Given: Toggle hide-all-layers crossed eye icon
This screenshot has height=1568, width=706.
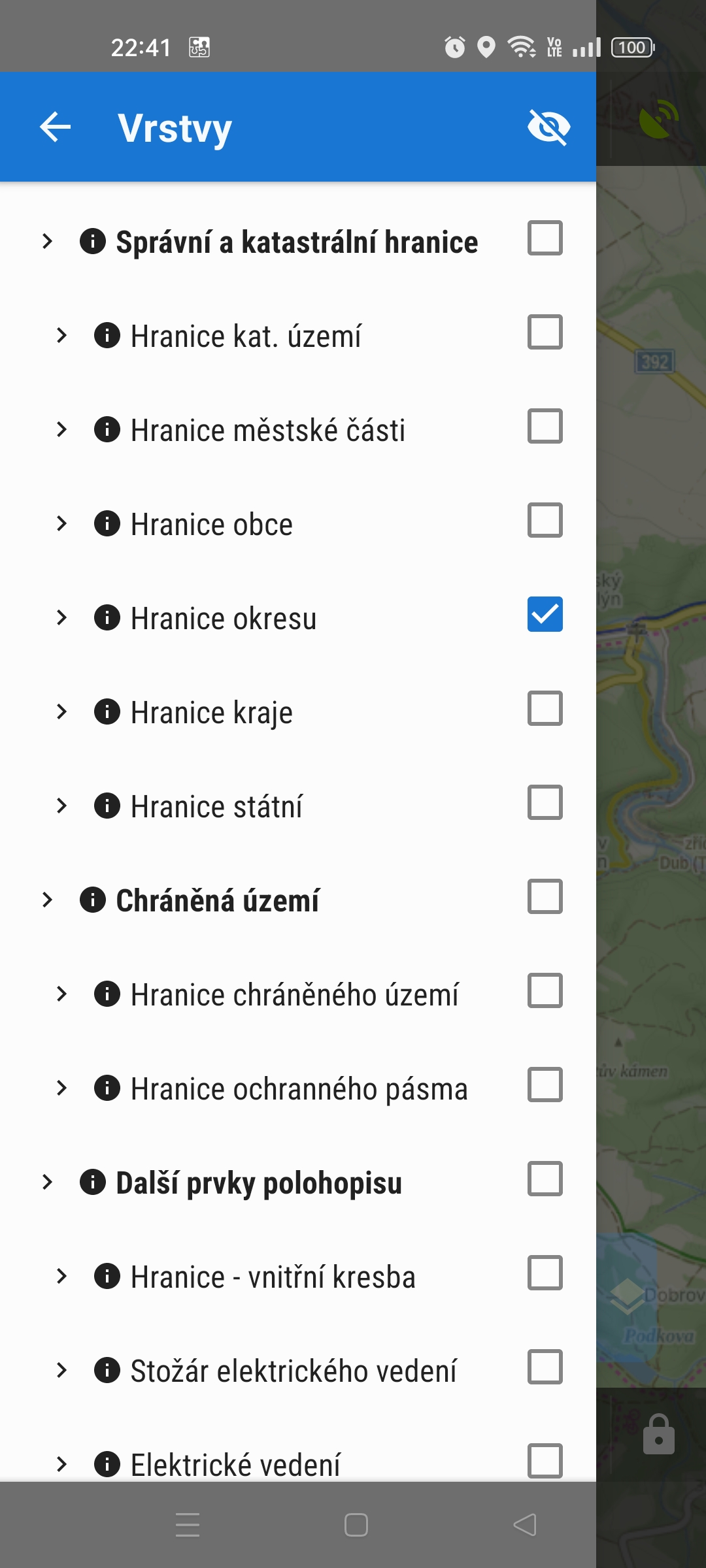Looking at the screenshot, I should 548,127.
